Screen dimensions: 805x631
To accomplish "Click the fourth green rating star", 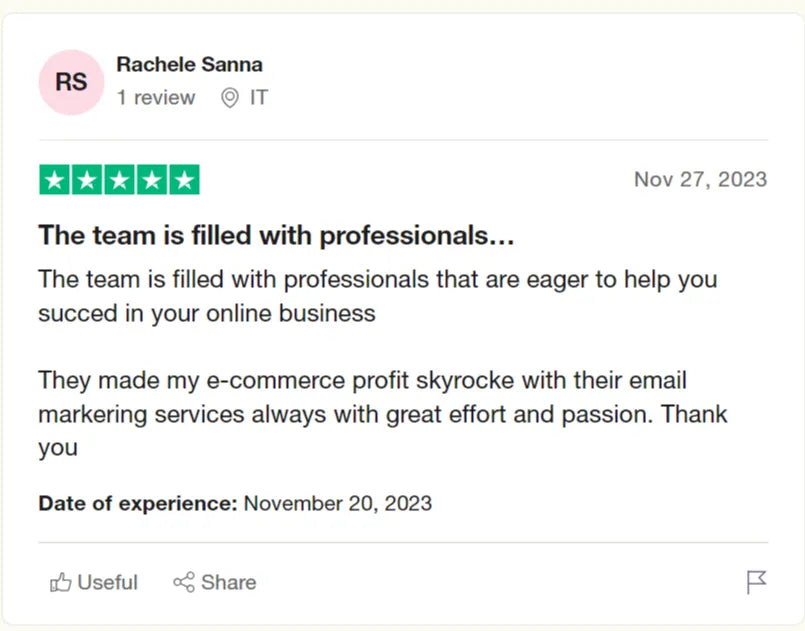I will click(x=151, y=180).
